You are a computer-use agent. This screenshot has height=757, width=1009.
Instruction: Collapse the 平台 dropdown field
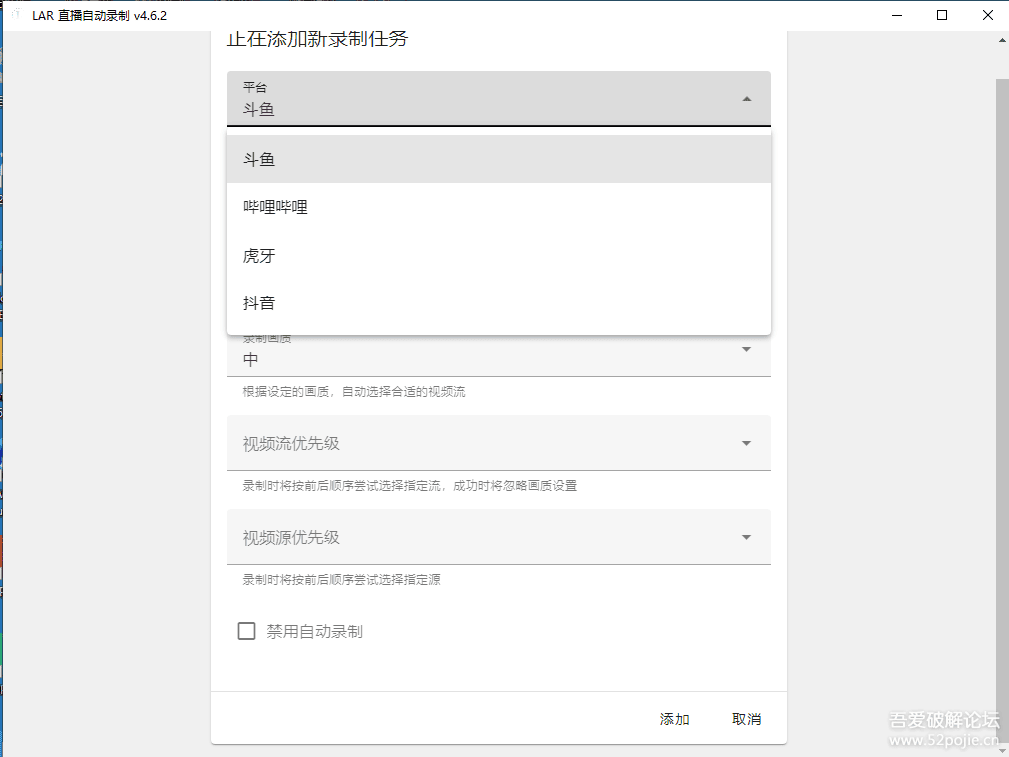(x=499, y=98)
